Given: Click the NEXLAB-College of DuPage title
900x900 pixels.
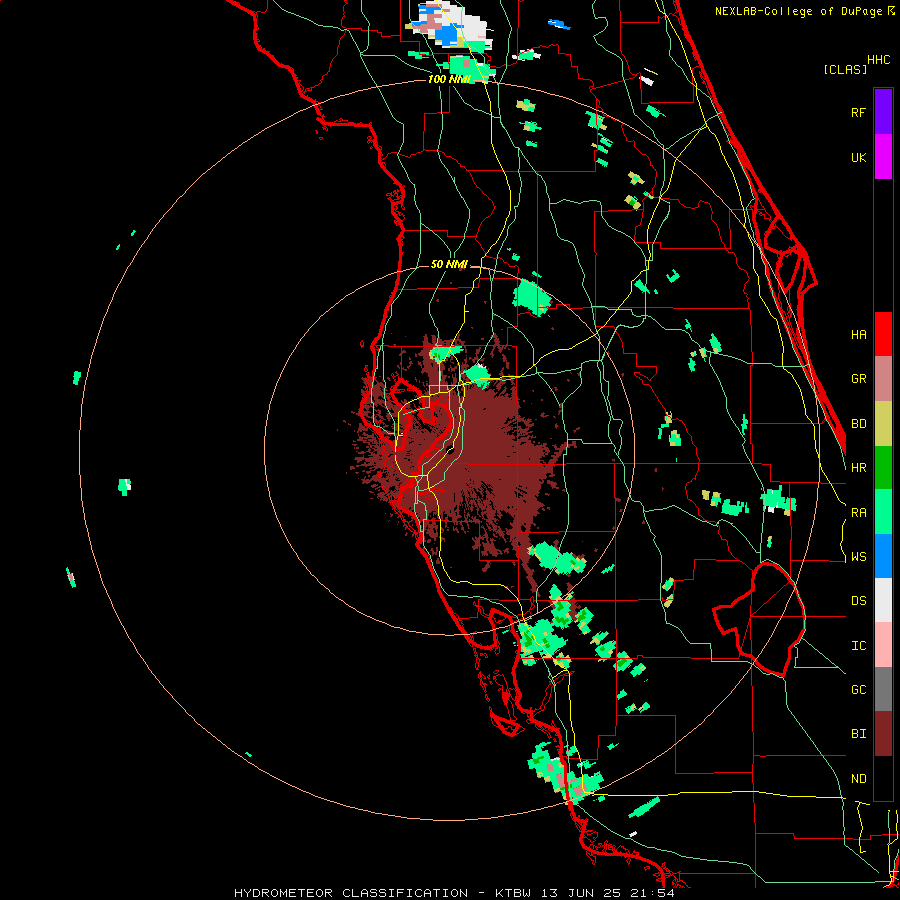Looking at the screenshot, I should pyautogui.click(x=800, y=11).
